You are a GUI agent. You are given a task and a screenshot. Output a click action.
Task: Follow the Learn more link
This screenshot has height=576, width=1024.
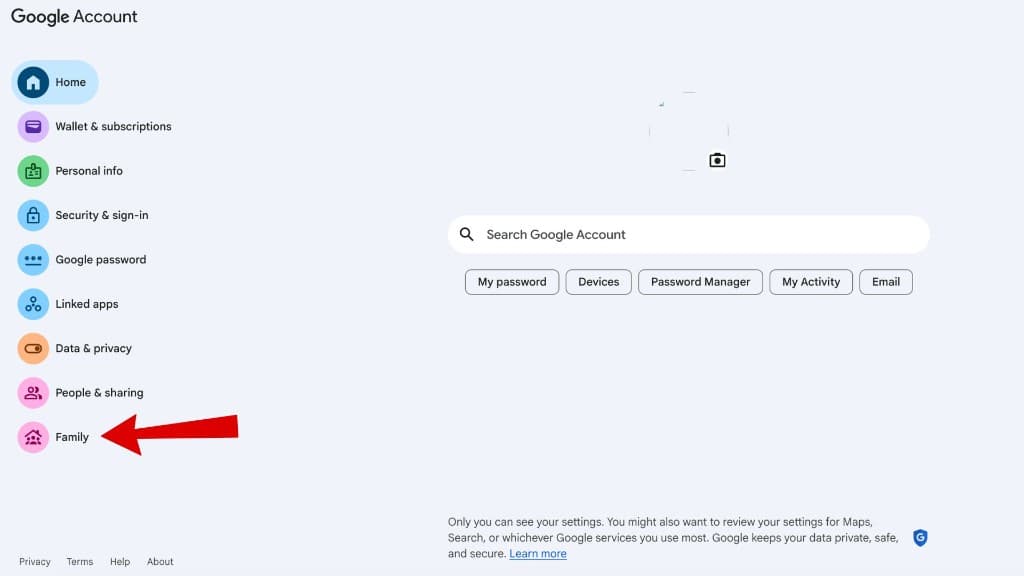click(x=538, y=554)
